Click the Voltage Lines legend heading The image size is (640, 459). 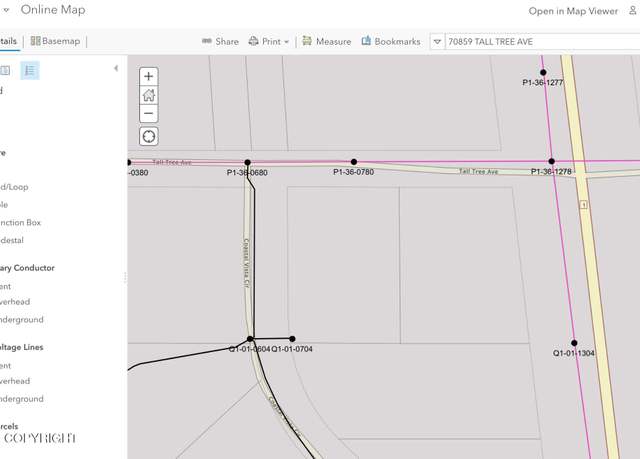pos(22,347)
